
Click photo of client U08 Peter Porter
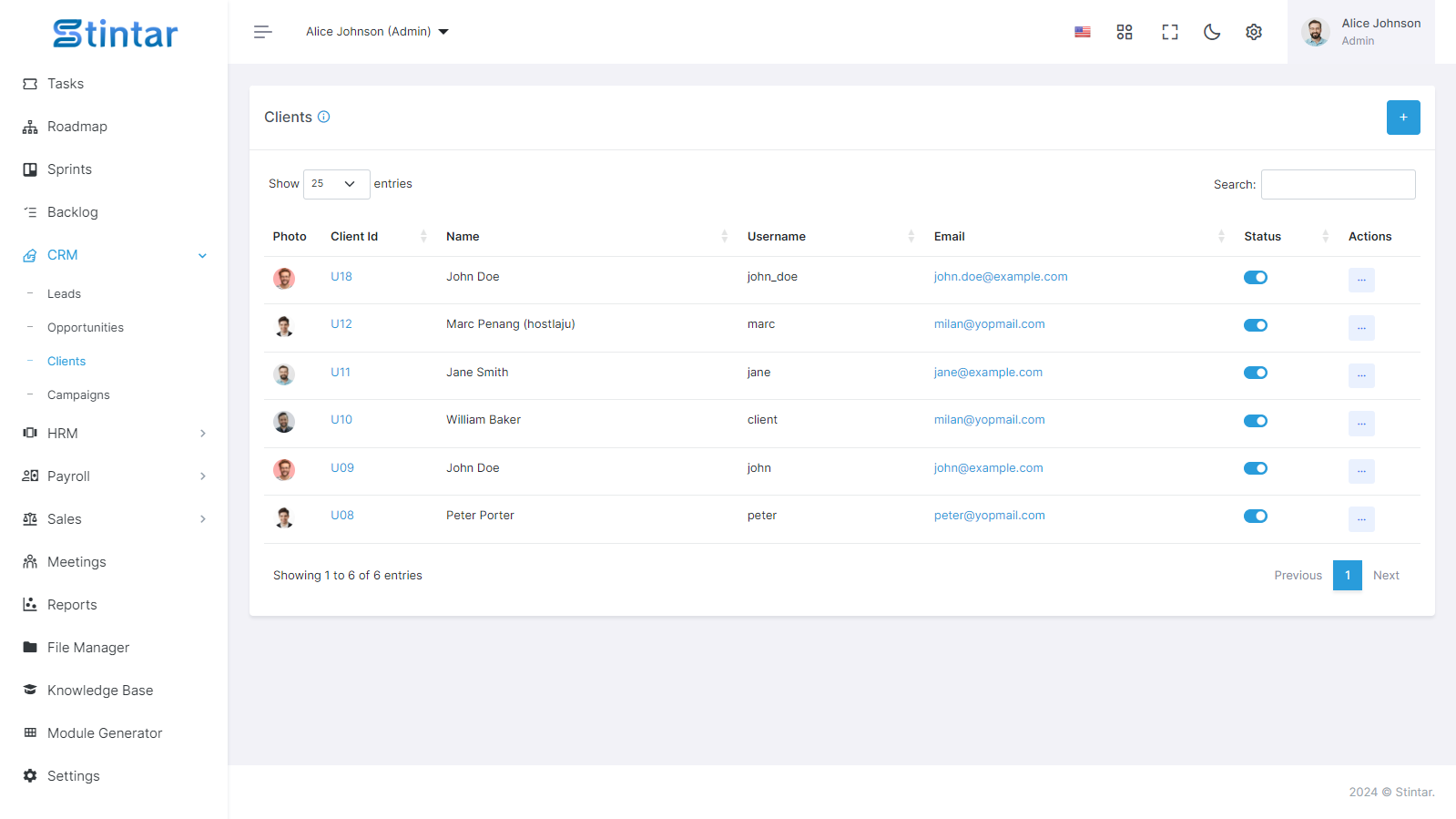284,517
